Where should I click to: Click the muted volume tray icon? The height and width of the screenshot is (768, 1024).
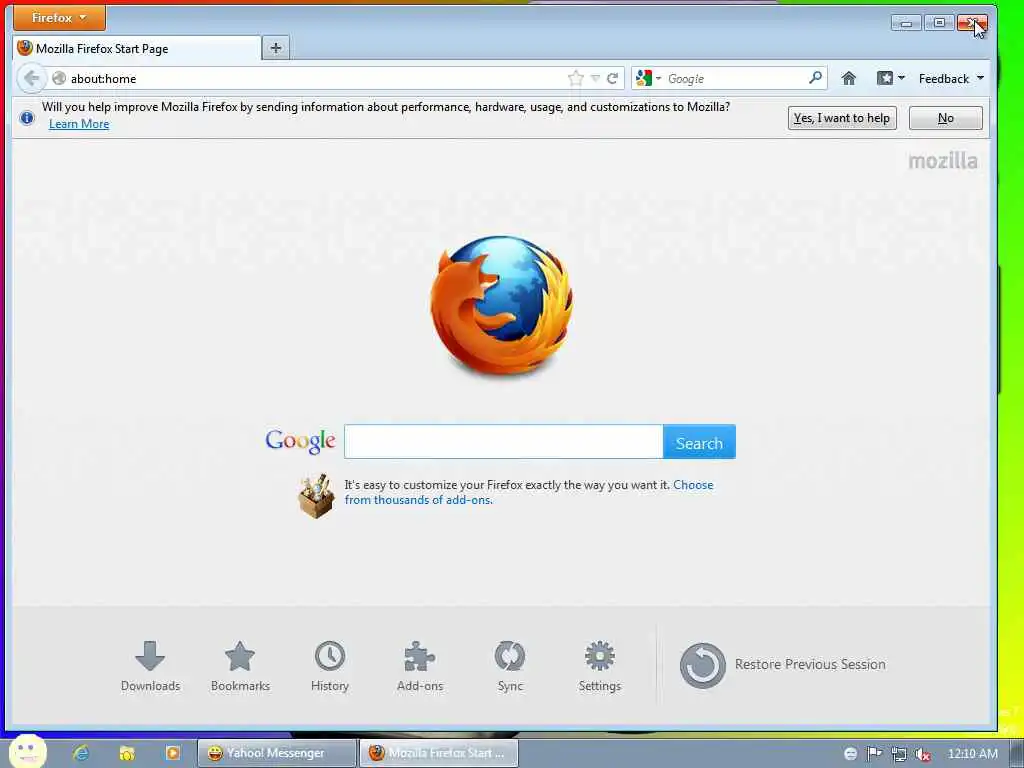click(923, 754)
